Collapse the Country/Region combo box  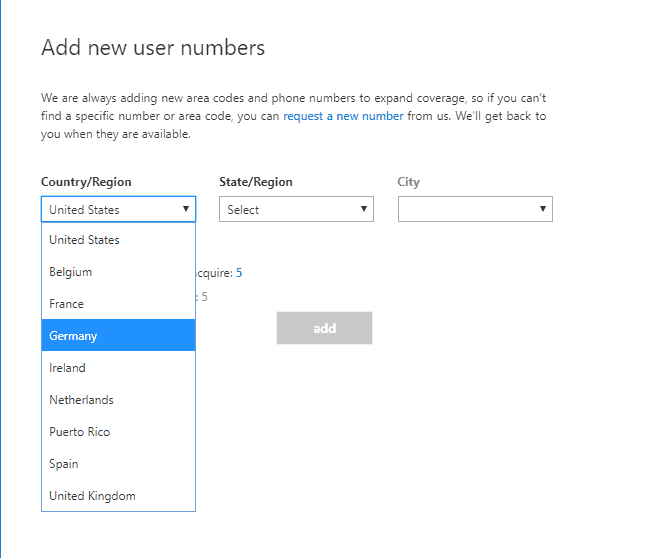tap(118, 209)
